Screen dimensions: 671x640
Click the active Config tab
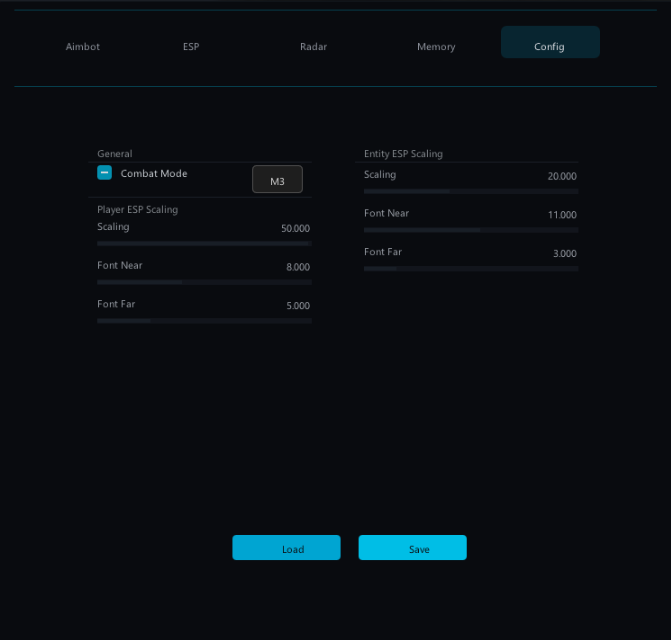coord(549,46)
